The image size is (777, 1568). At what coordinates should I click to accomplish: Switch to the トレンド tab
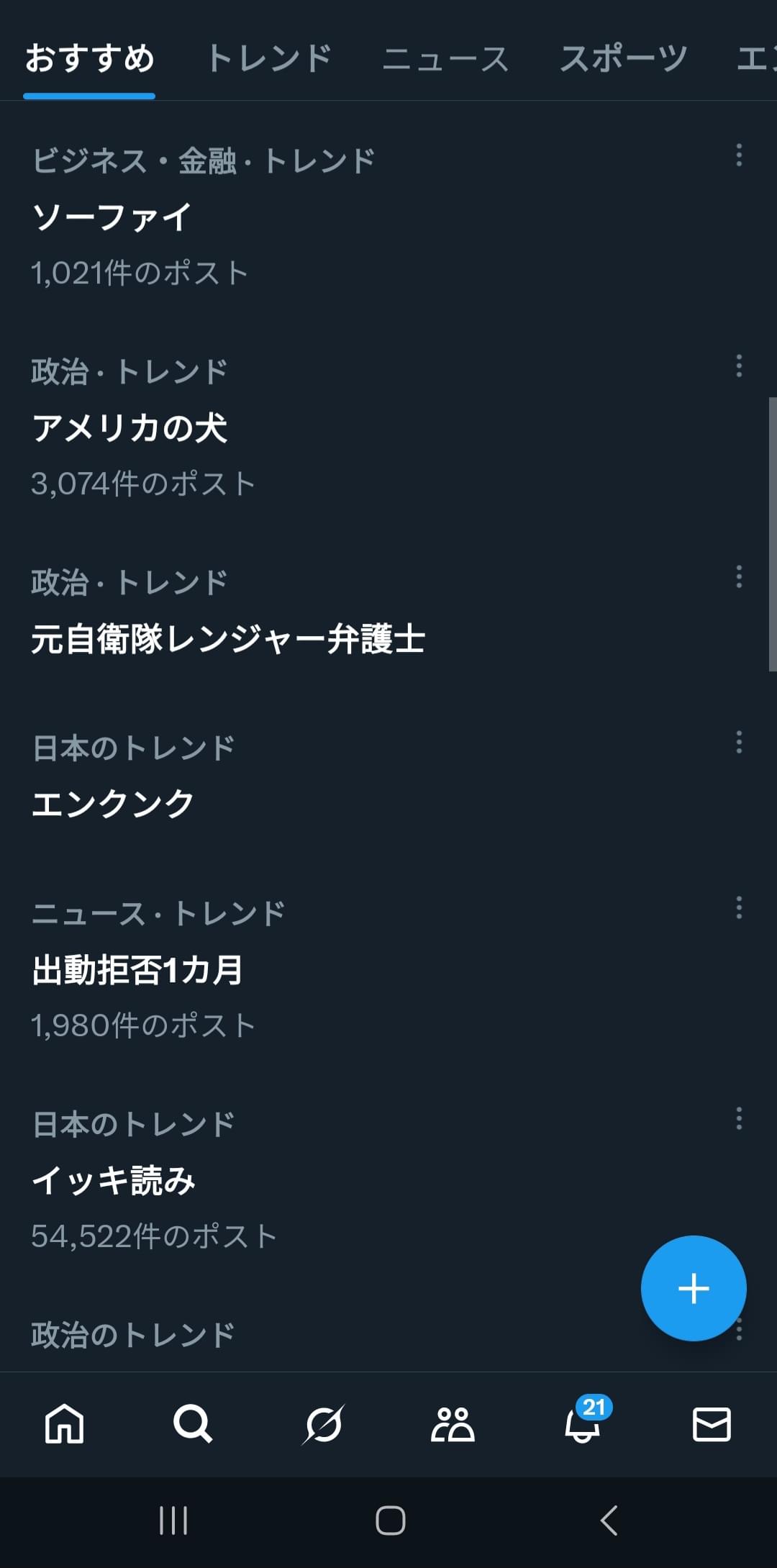point(269,58)
